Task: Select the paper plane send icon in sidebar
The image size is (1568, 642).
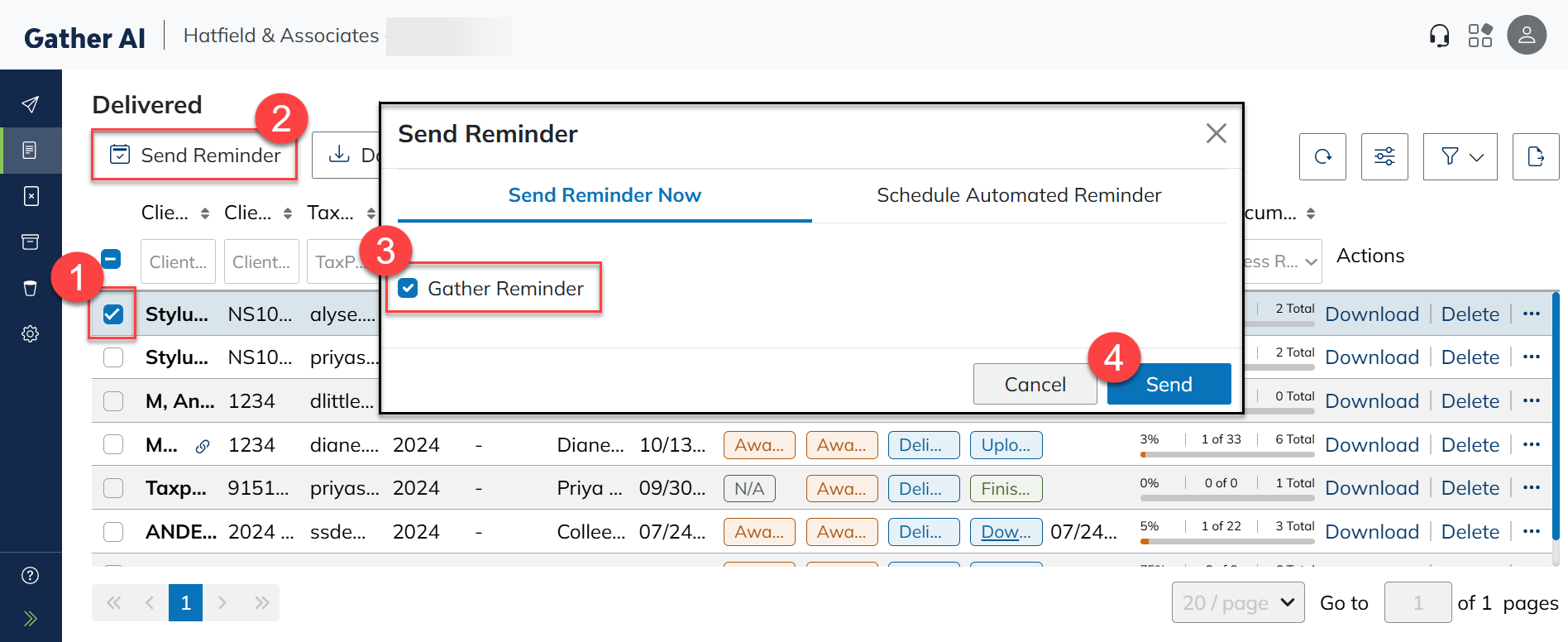Action: [31, 104]
